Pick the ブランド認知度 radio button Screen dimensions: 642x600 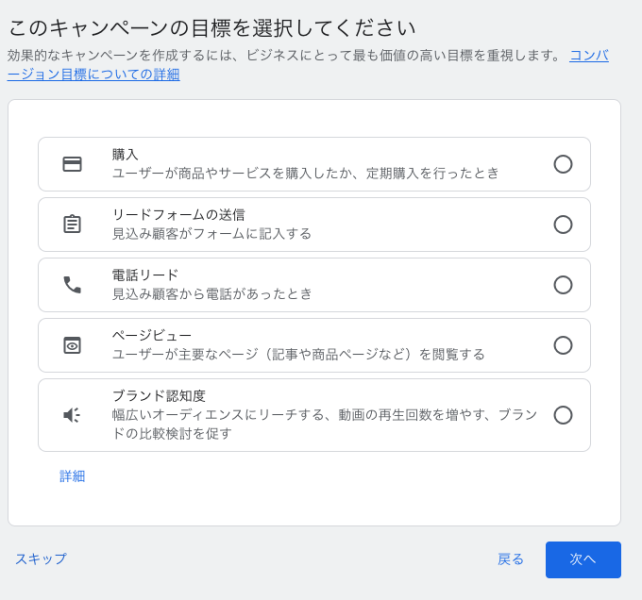[x=563, y=415]
